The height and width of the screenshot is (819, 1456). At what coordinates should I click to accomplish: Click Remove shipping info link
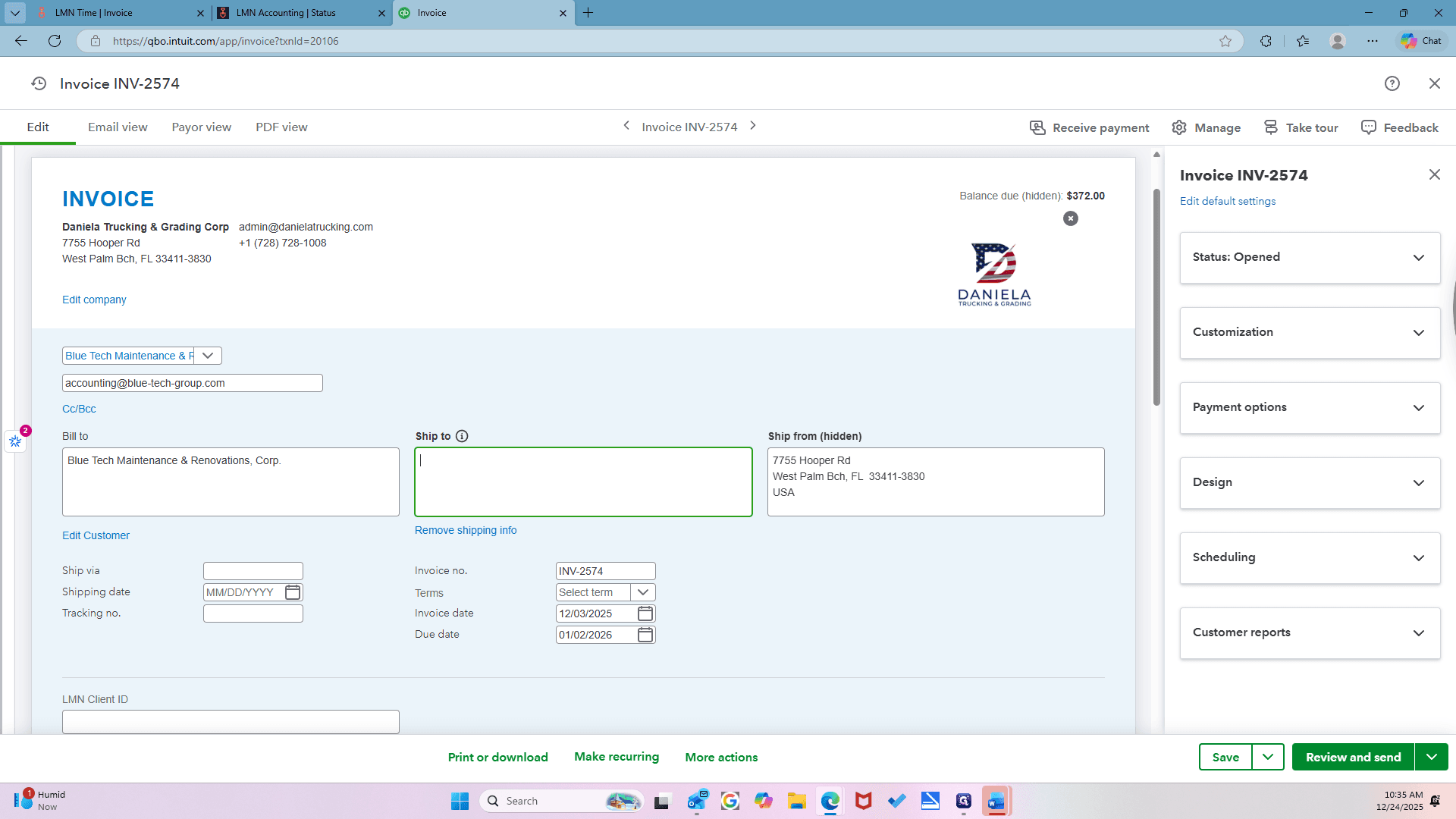click(466, 530)
